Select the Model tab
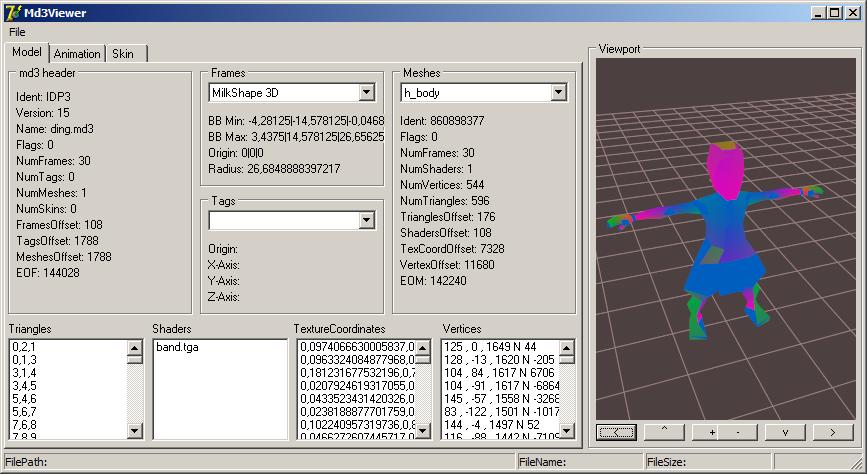 point(27,52)
